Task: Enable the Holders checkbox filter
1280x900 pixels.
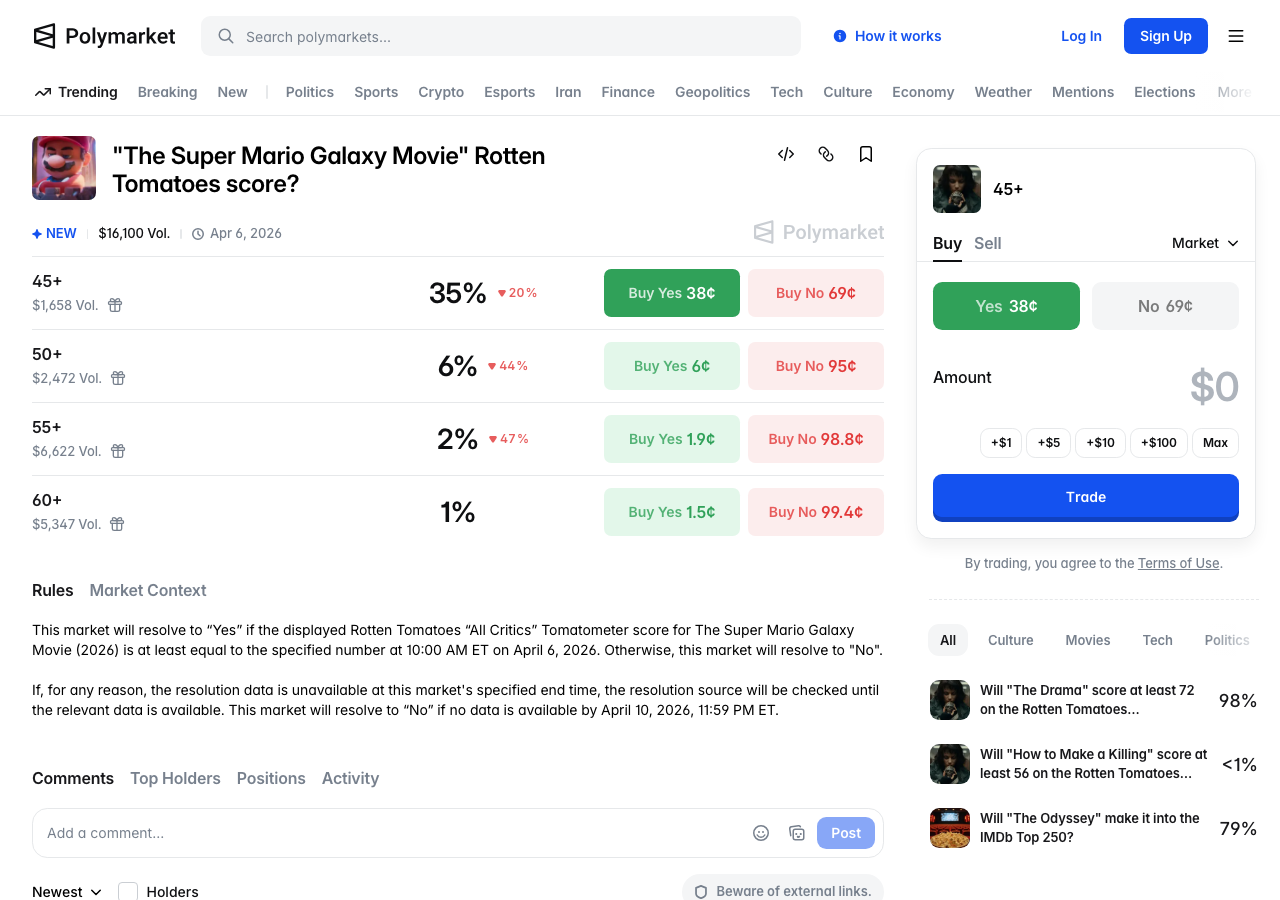Action: coord(128,891)
